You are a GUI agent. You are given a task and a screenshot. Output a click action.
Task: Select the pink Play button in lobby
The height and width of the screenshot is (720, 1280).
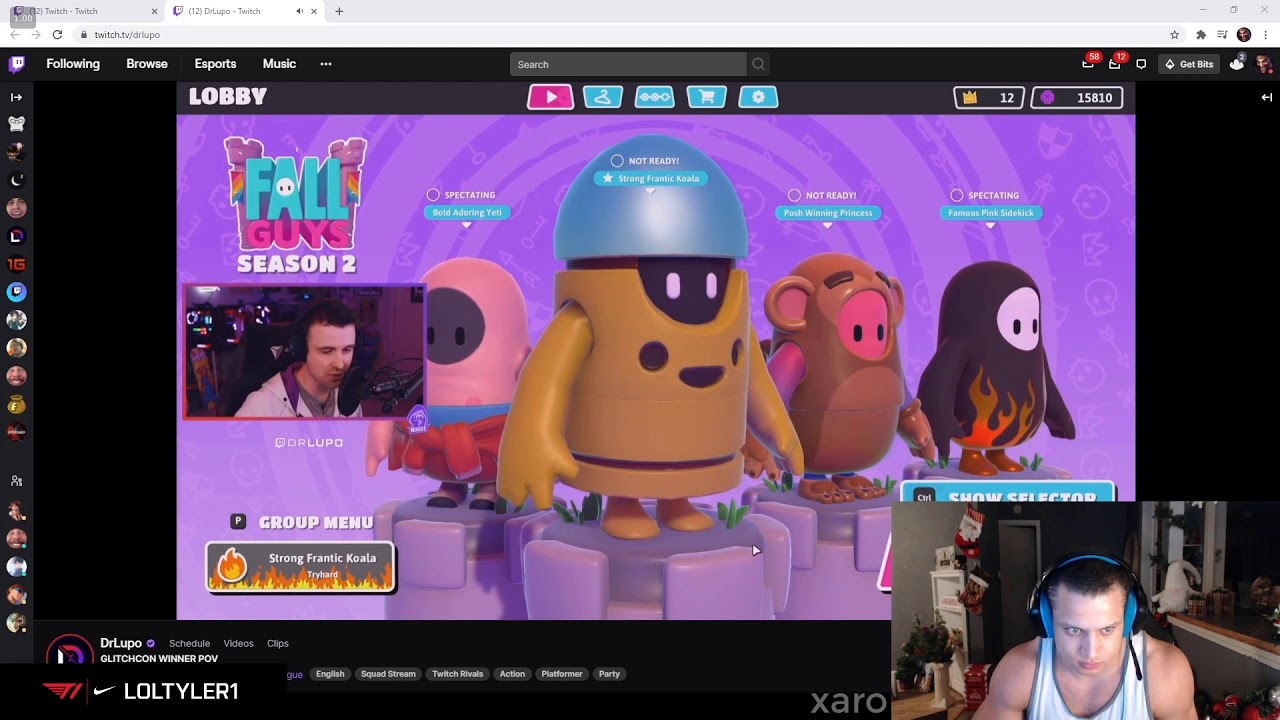(551, 97)
